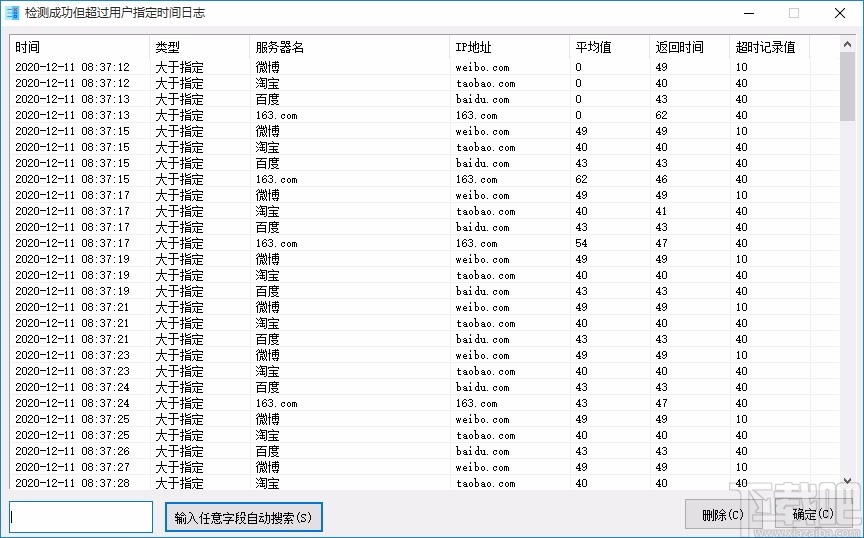The height and width of the screenshot is (538, 864).
Task: Click taobao.com in the 08:37:25 row
Action: [x=486, y=435]
